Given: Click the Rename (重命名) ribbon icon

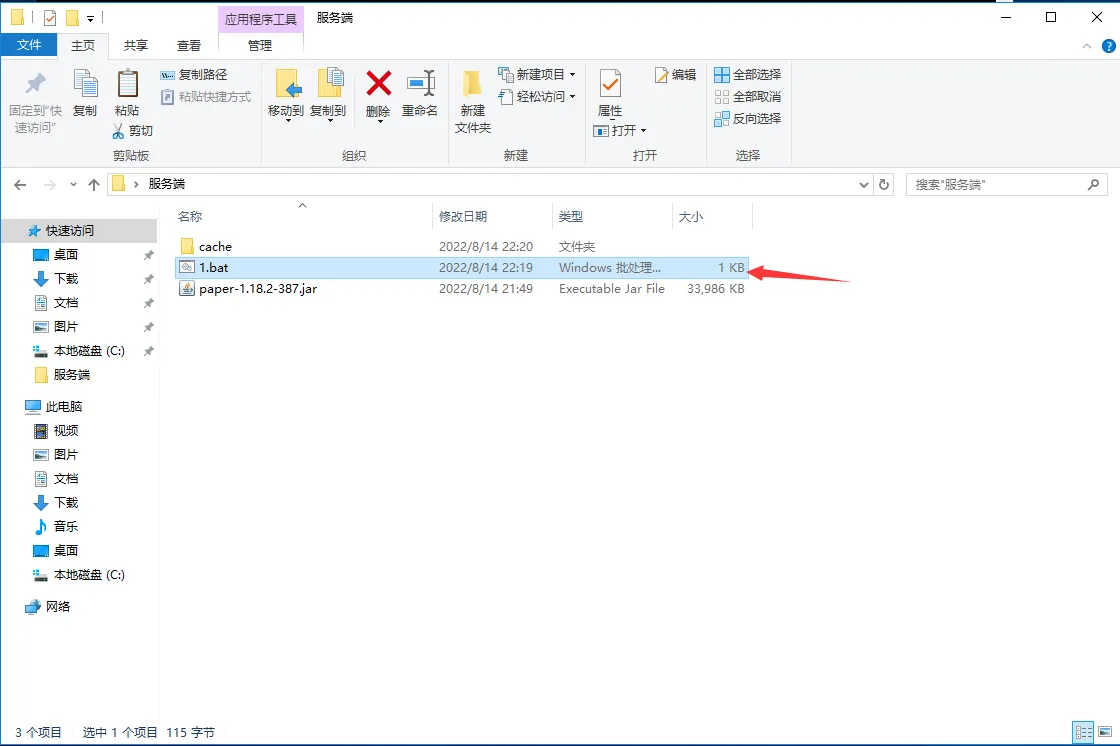Looking at the screenshot, I should (x=420, y=85).
